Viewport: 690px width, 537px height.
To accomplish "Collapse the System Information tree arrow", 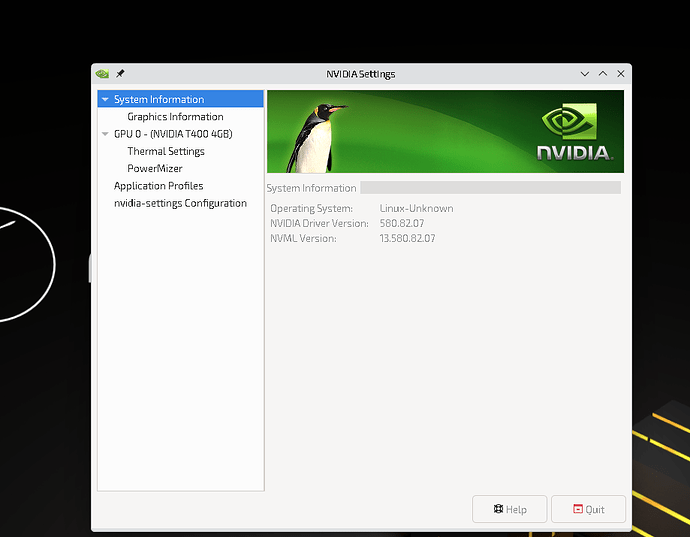I will [105, 100].
